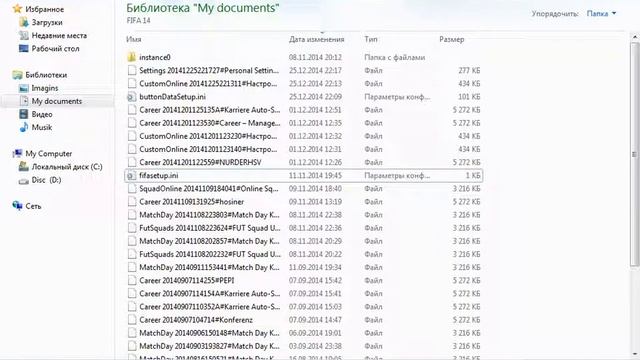
Task: Select Недавние места in the sidebar
Action: pyautogui.click(x=59, y=36)
